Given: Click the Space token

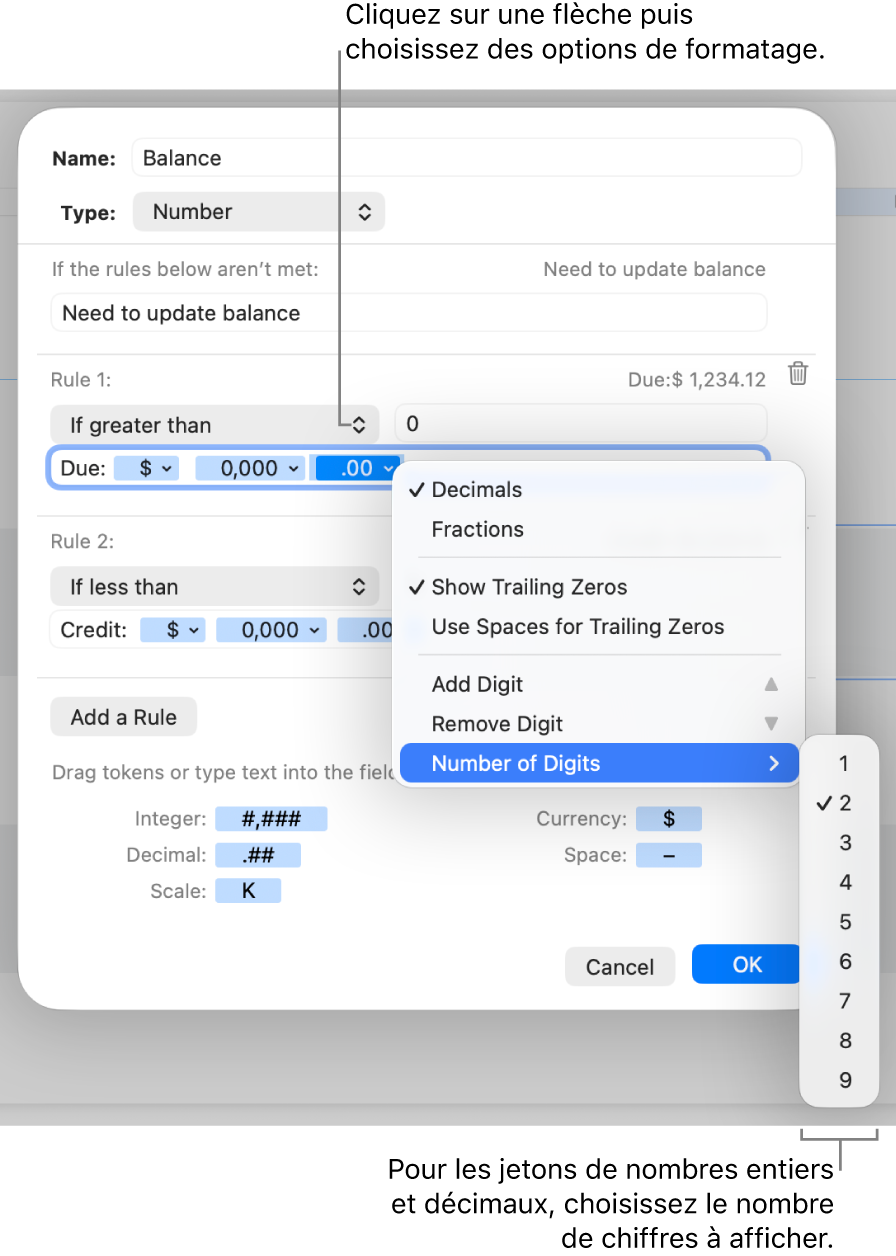Looking at the screenshot, I should point(669,855).
